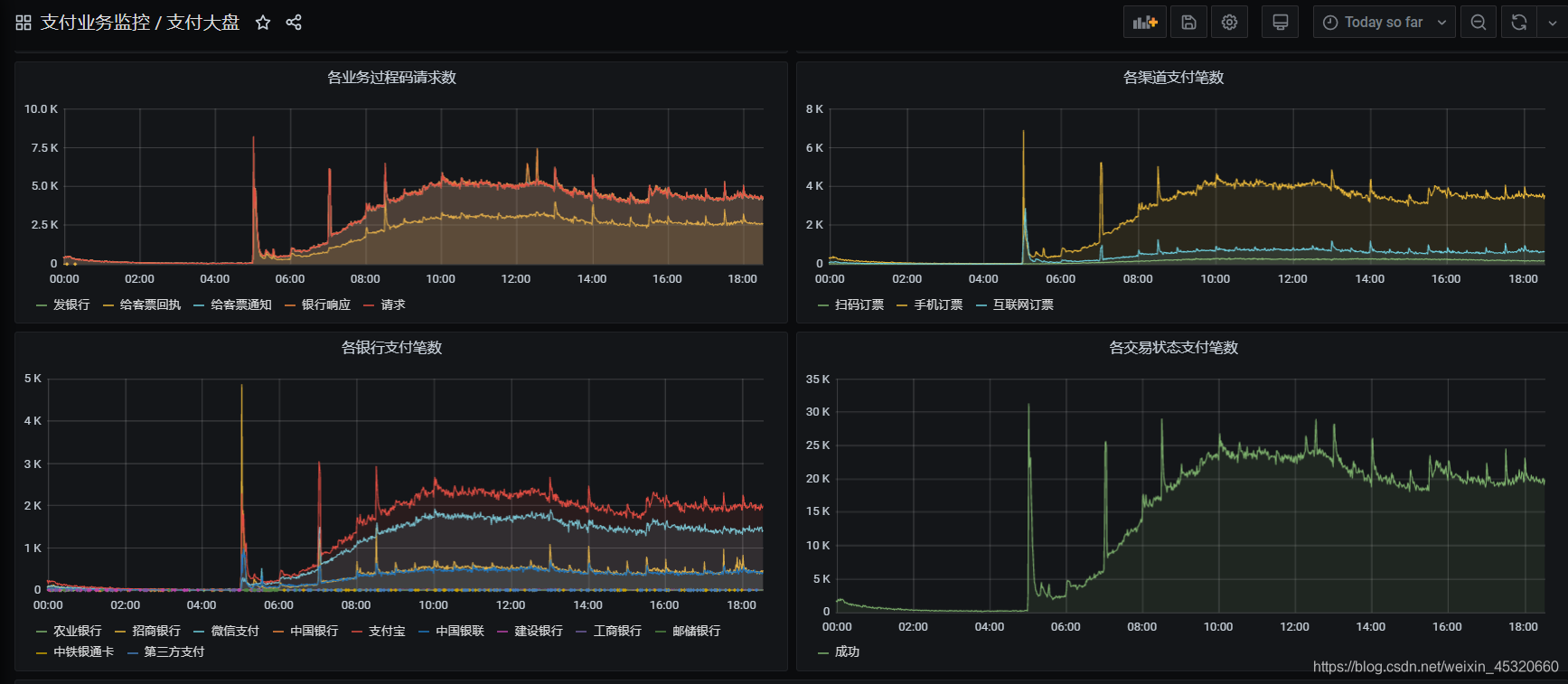Open panel menu for 各银行支付笔数
Screen dimensions: 1568x684
[x=391, y=348]
